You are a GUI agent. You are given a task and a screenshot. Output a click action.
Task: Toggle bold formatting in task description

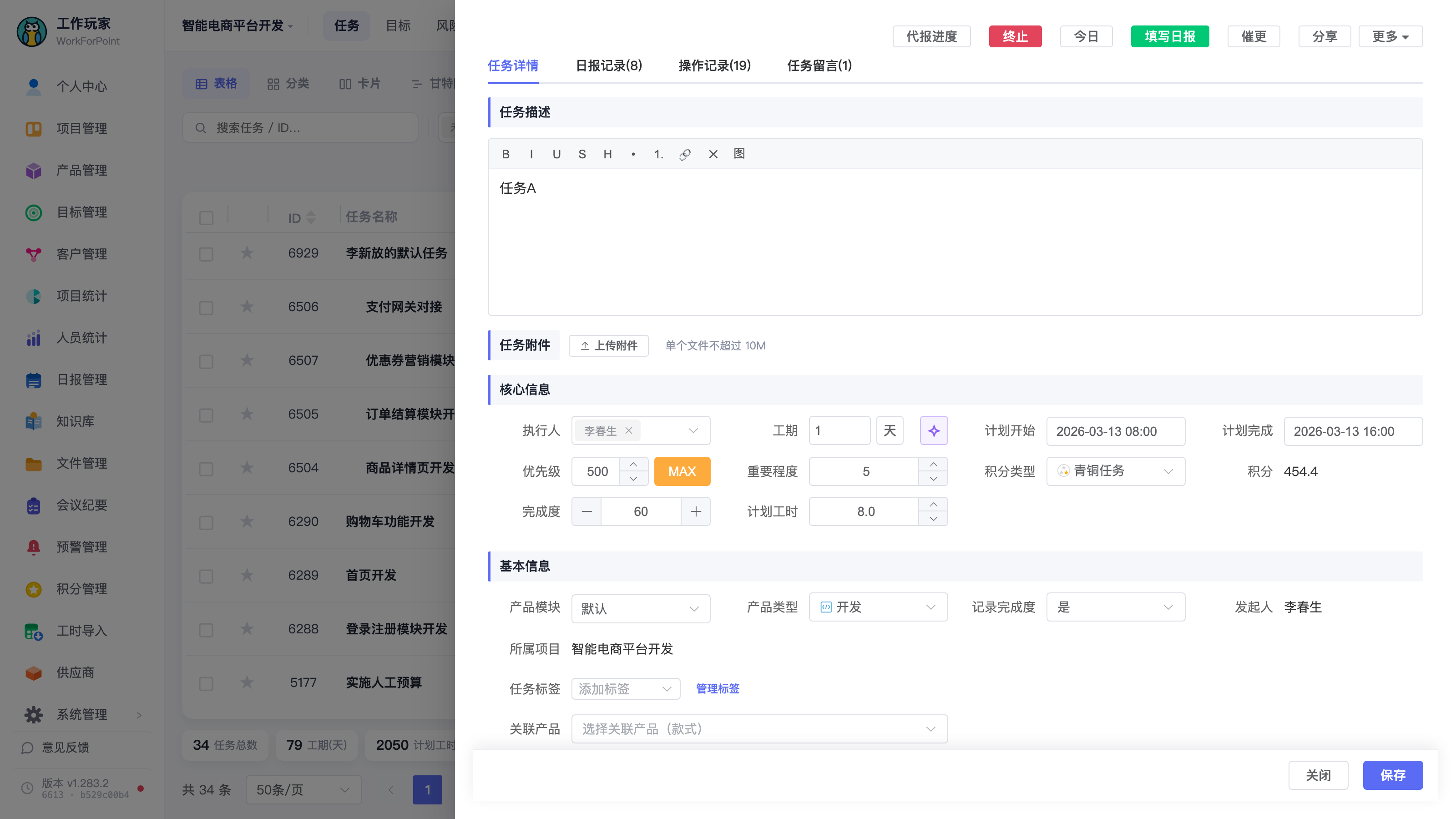click(x=506, y=154)
